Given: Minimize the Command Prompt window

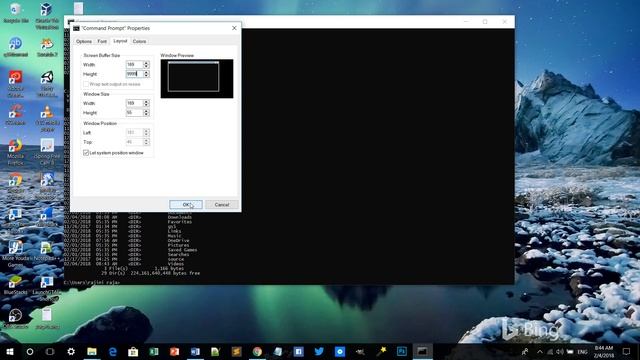Looking at the screenshot, I should click(466, 22).
